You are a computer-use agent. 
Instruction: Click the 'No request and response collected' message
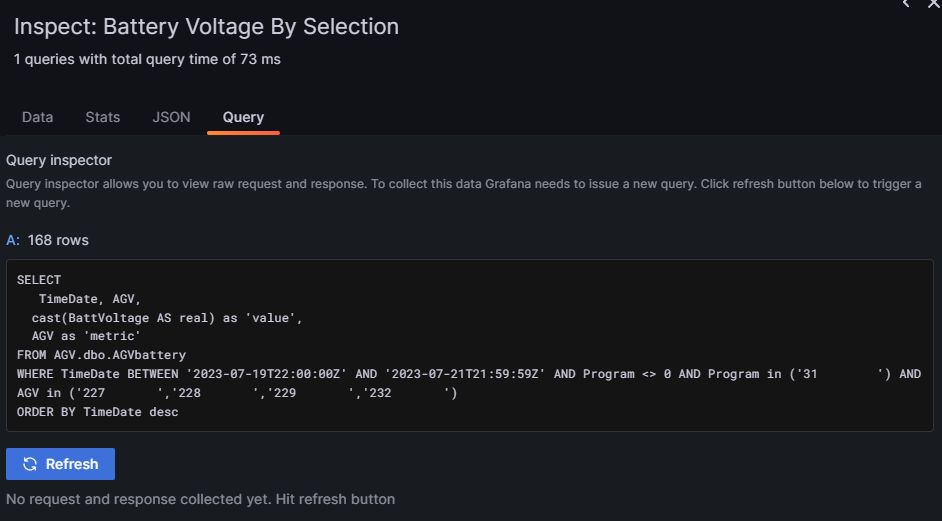200,499
